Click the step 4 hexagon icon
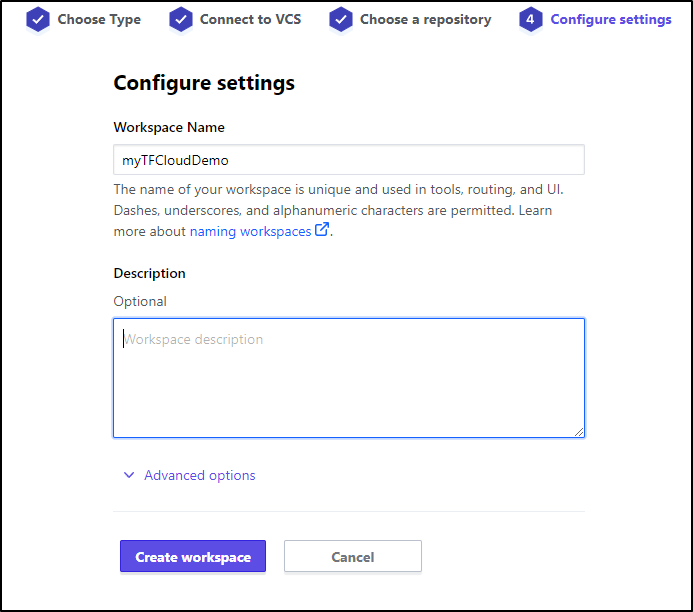 530,19
